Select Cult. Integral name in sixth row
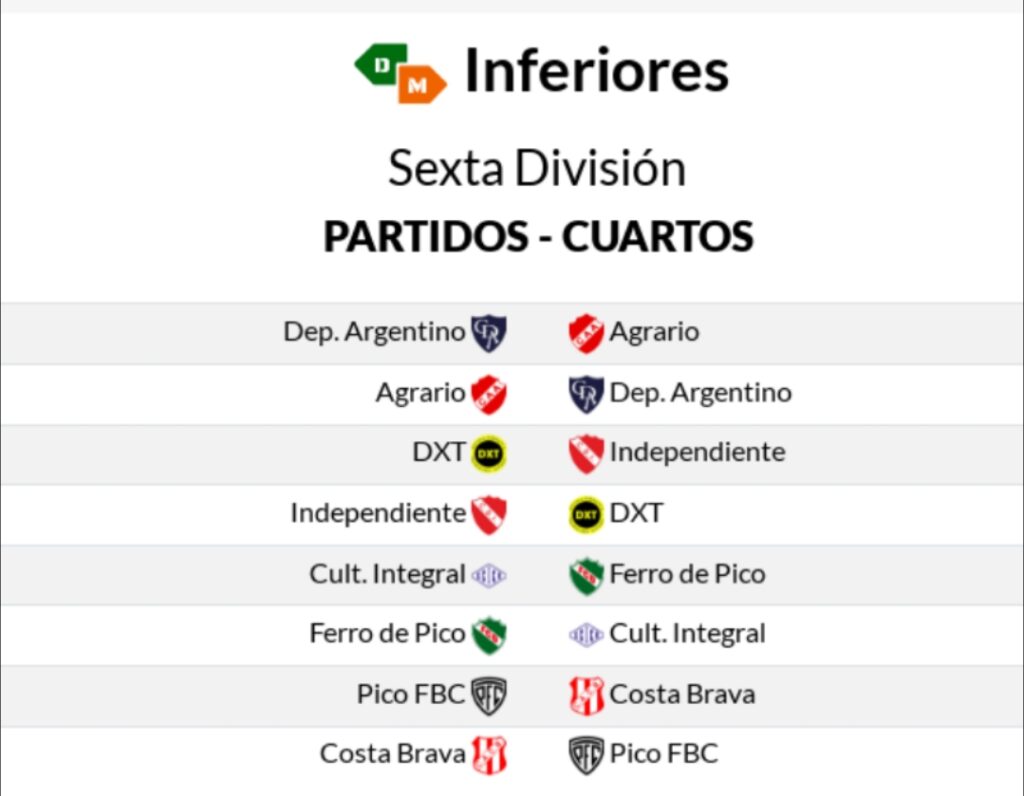1024x796 pixels. (687, 634)
